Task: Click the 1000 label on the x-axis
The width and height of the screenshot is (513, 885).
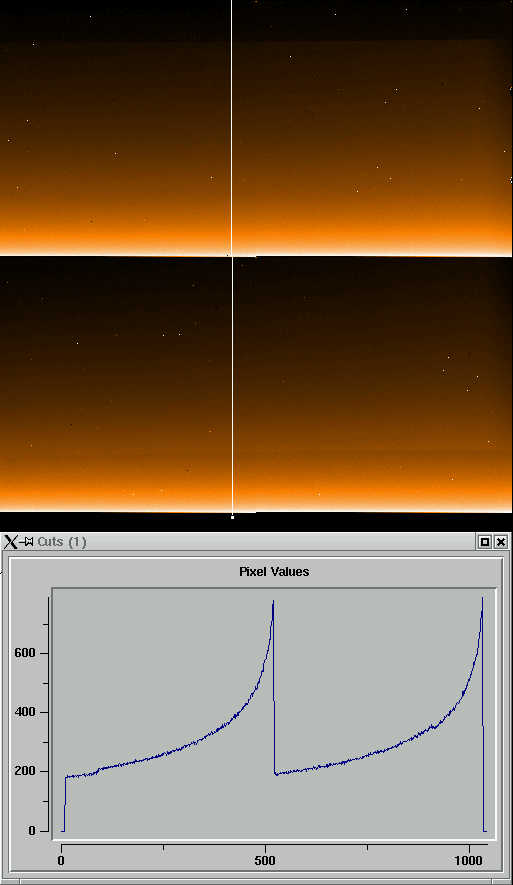Action: (470, 861)
